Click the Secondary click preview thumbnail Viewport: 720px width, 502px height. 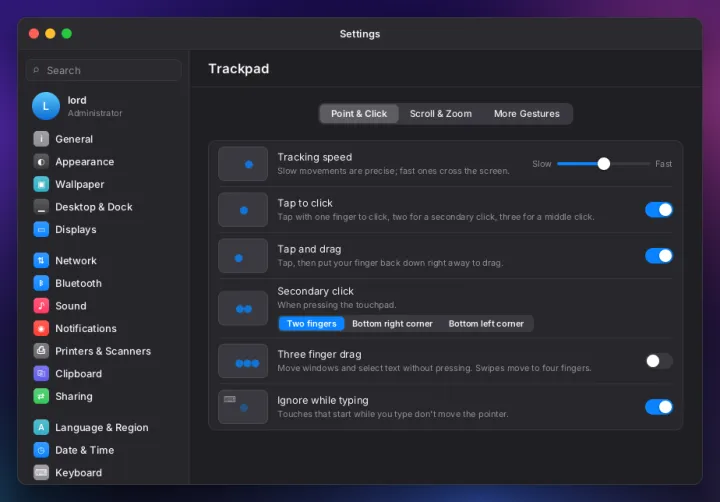tap(243, 308)
